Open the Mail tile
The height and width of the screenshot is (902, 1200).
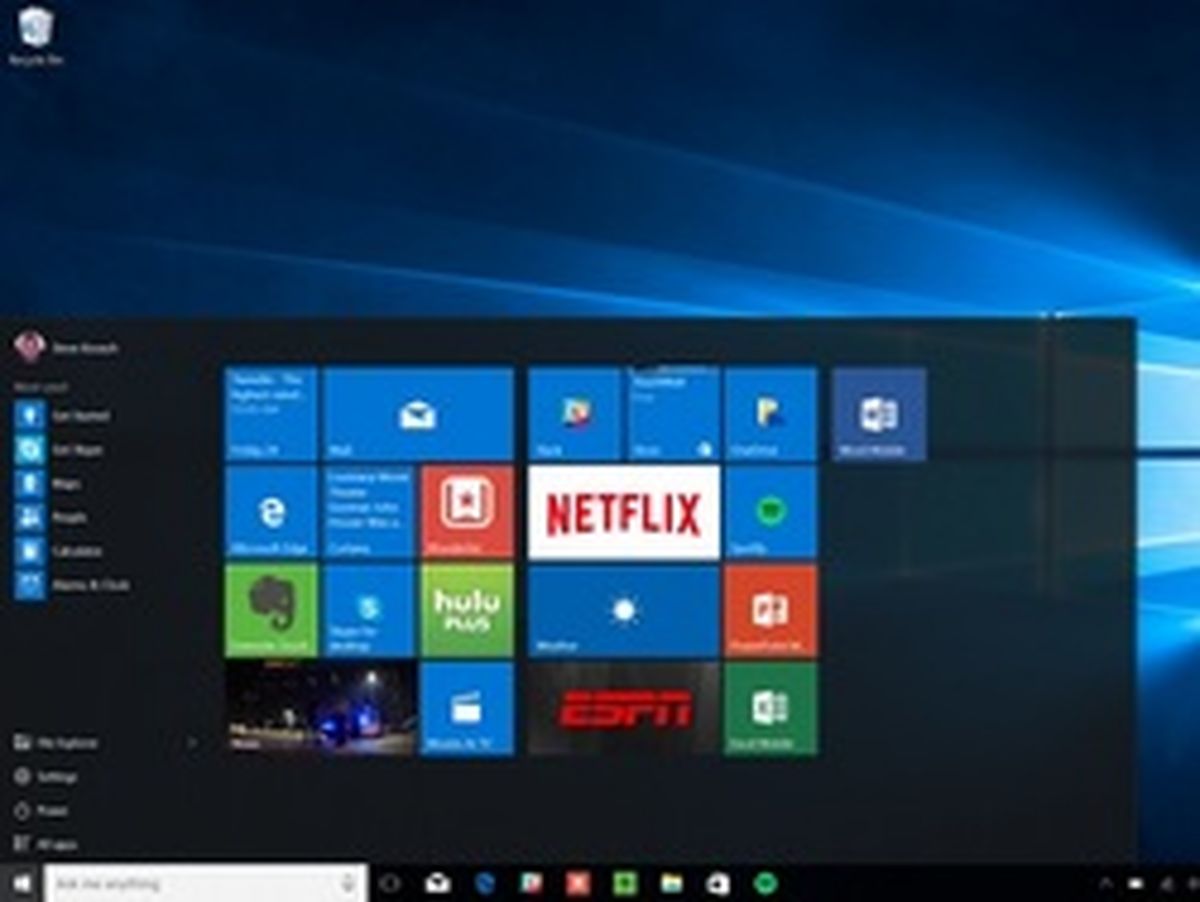click(x=418, y=414)
